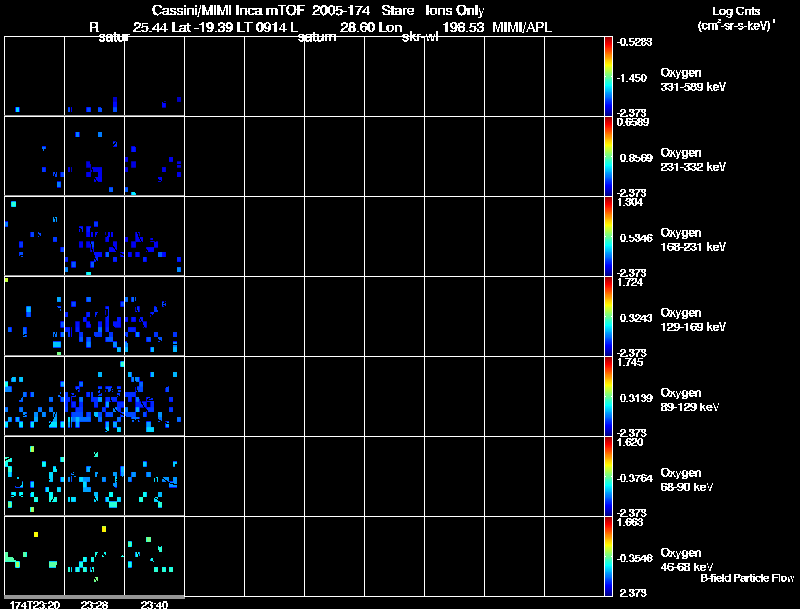
Task: Click the 1.663 colorbar maximum value
Action: (x=630, y=522)
